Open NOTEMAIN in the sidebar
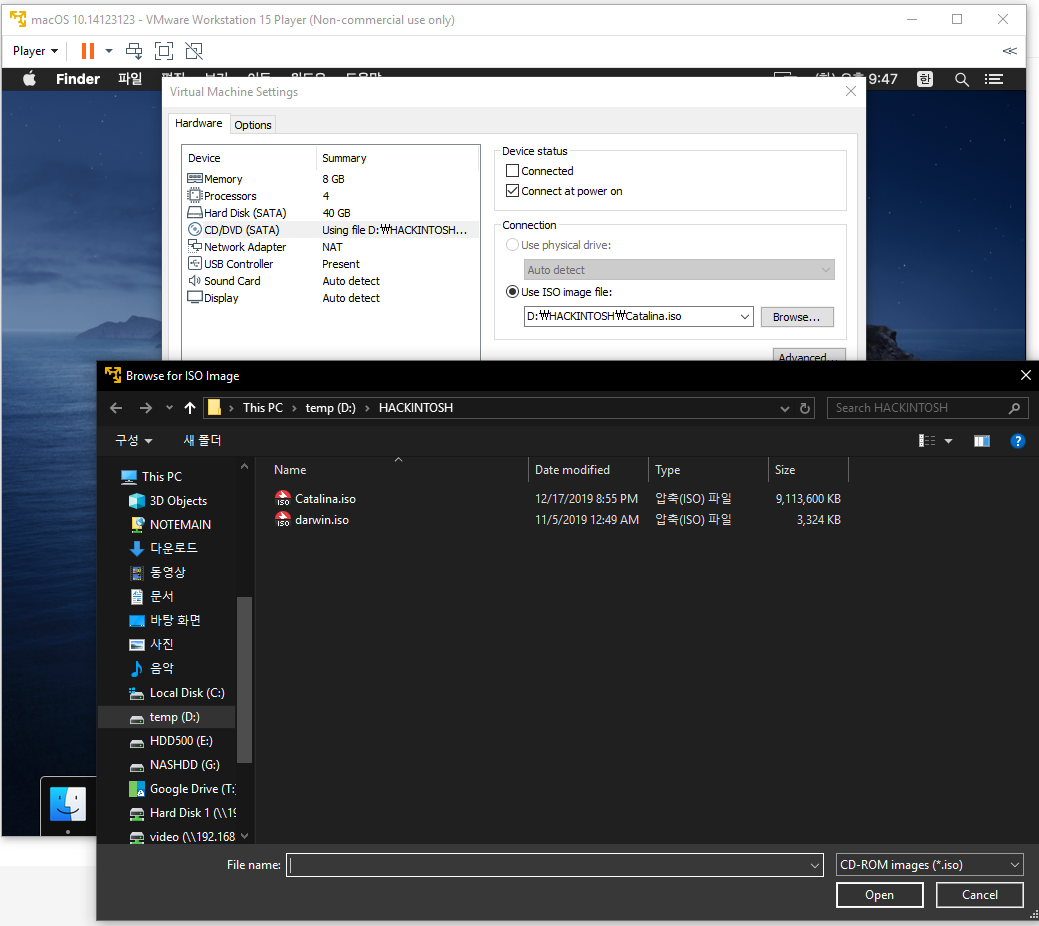The width and height of the screenshot is (1039, 926). point(171,525)
